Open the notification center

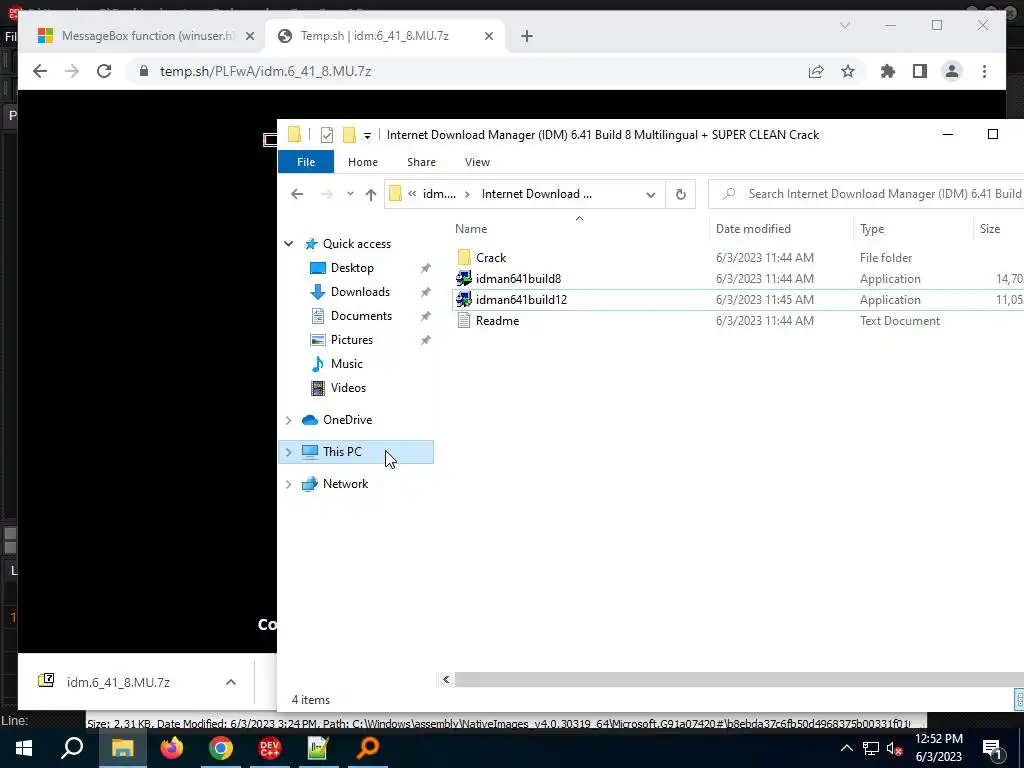pyautogui.click(x=993, y=748)
